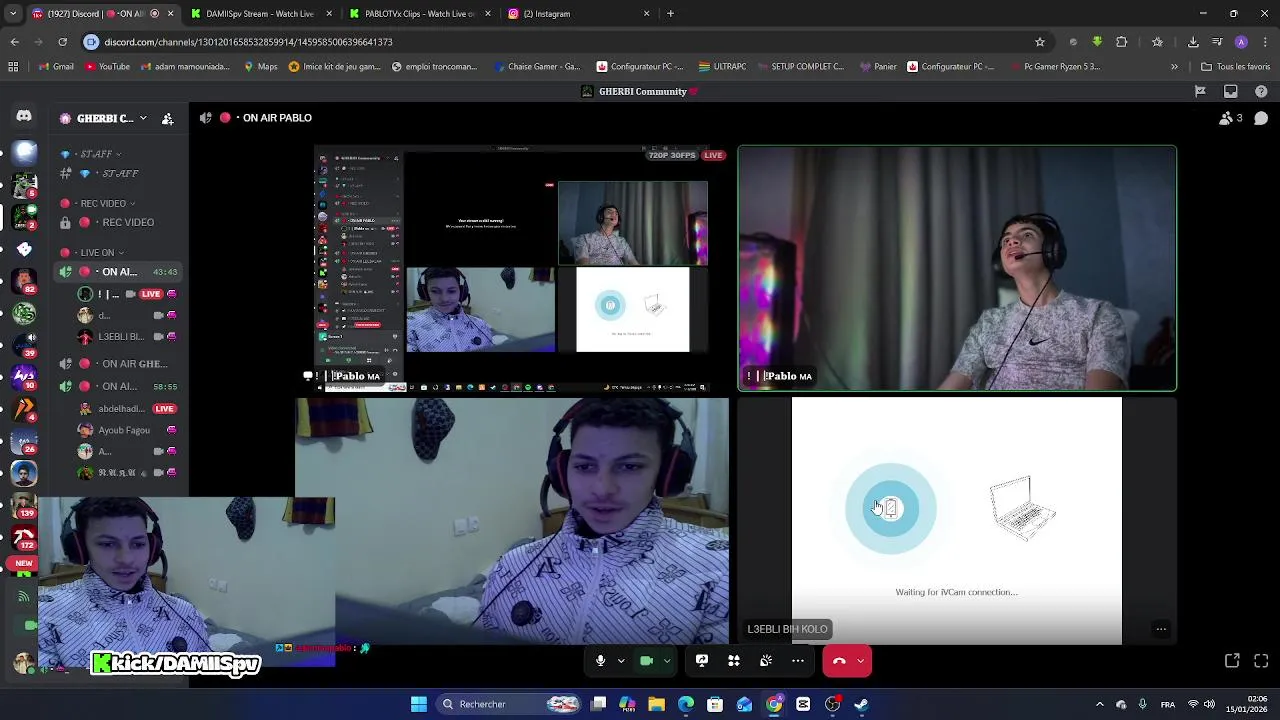This screenshot has width=1280, height=720.
Task: Open a new Chrome tab
Action: coord(670,14)
